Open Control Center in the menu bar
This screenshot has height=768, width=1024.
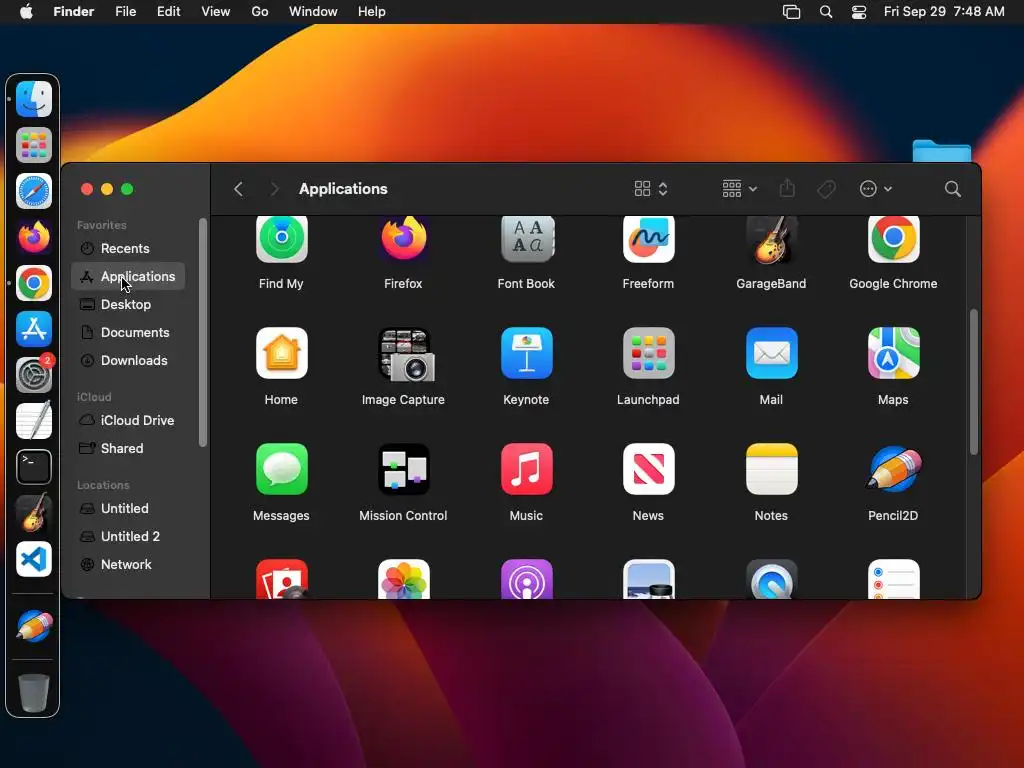pos(859,12)
